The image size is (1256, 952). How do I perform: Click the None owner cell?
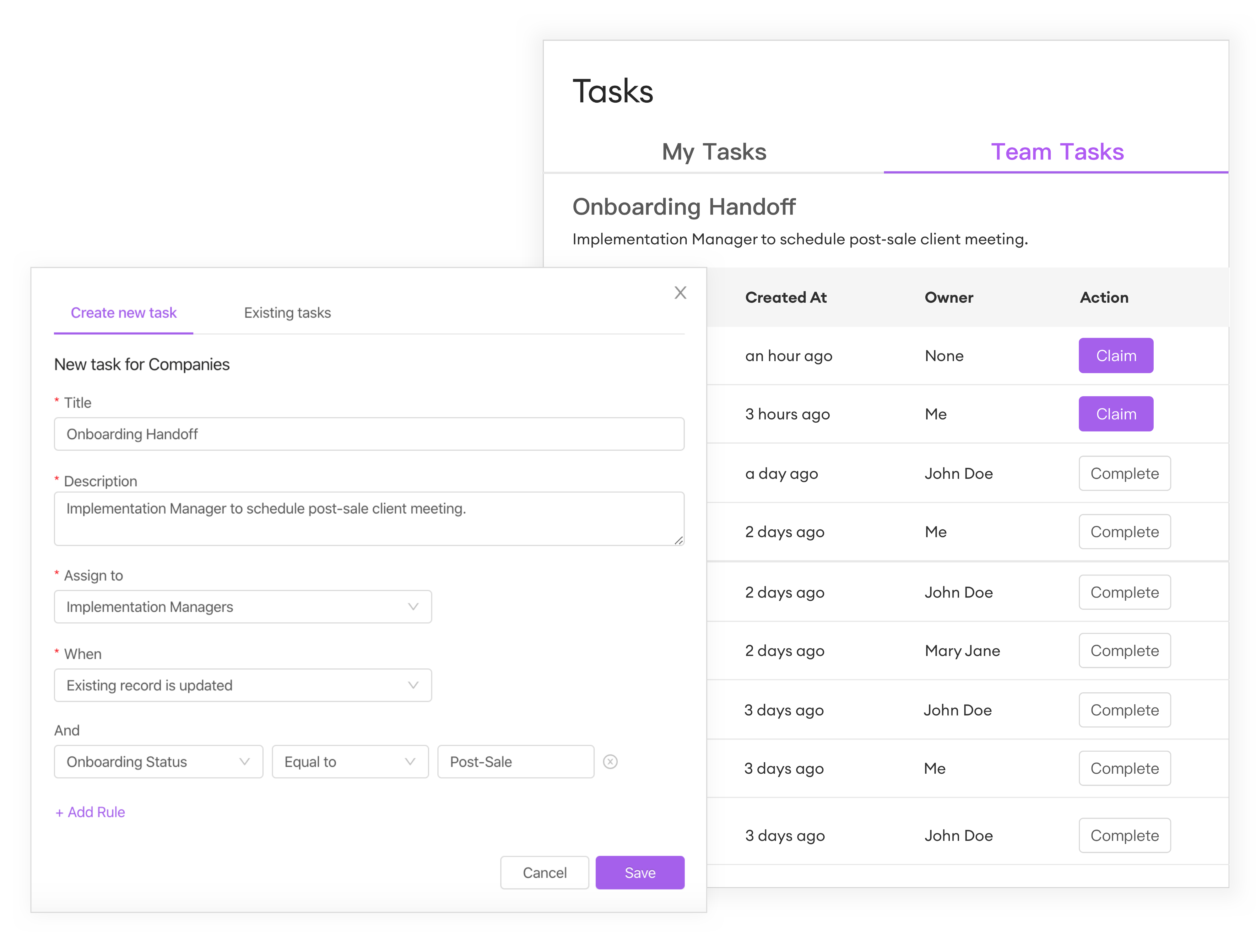click(944, 356)
